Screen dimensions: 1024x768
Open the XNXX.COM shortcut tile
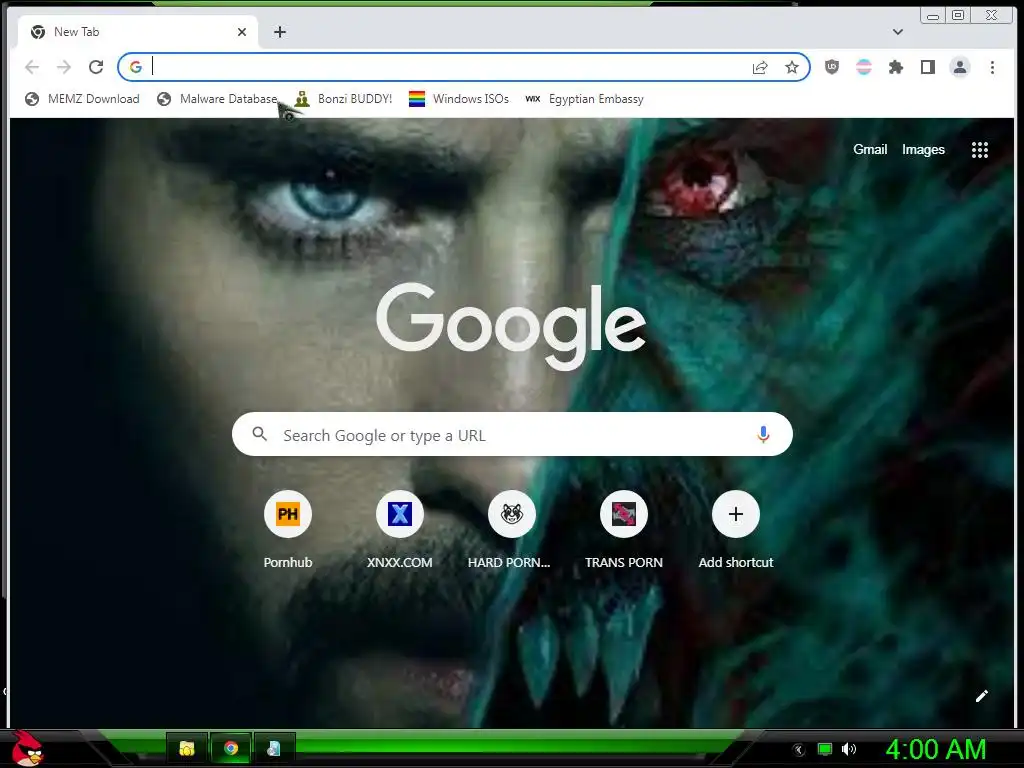point(400,530)
